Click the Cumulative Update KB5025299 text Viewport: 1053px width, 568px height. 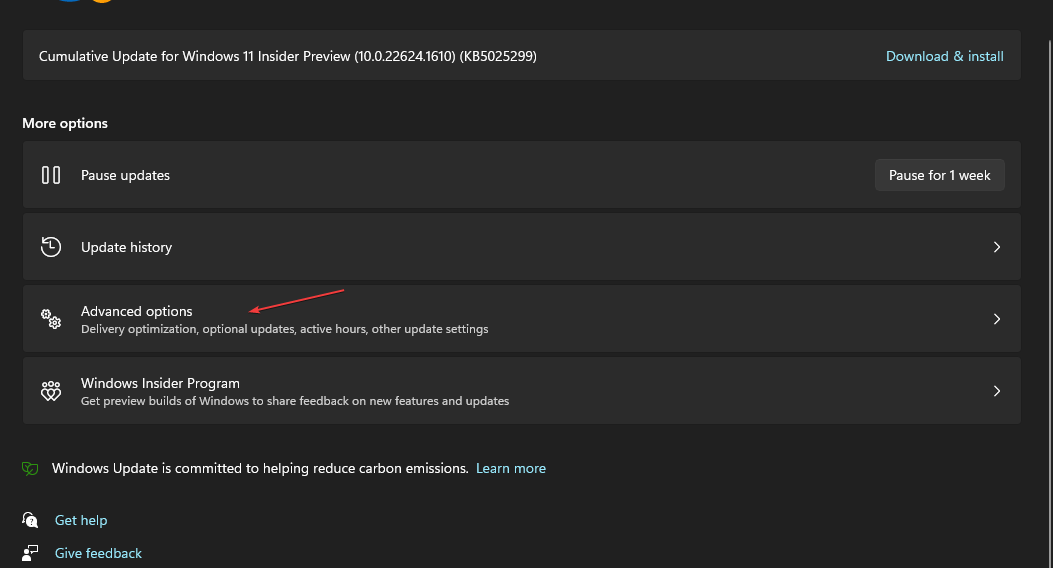click(287, 56)
